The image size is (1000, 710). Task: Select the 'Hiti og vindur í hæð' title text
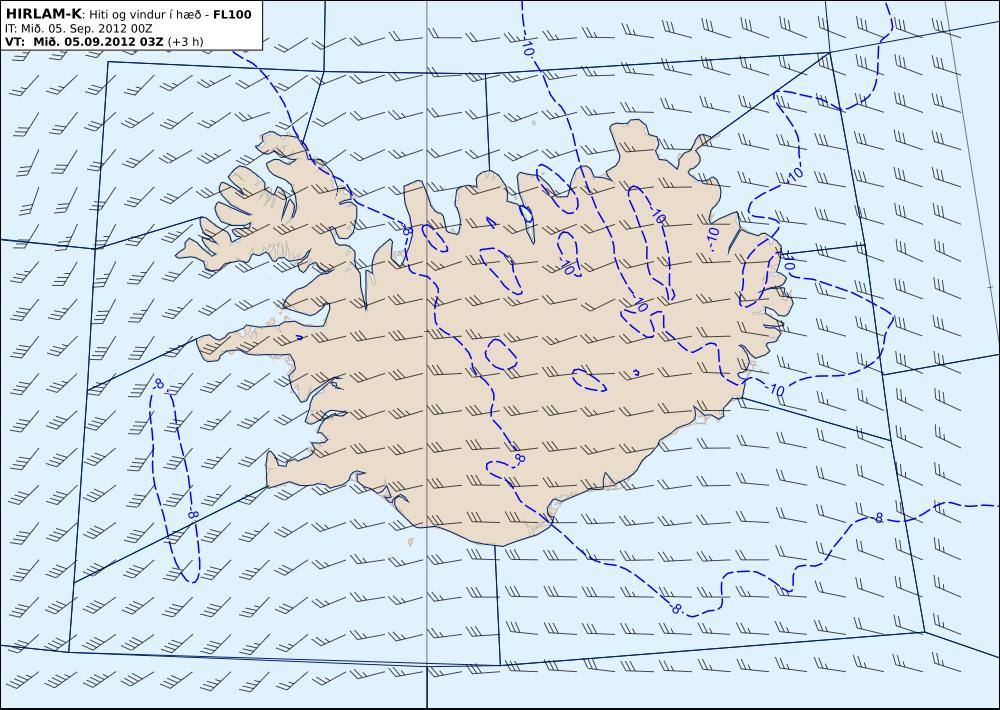[x=146, y=15]
